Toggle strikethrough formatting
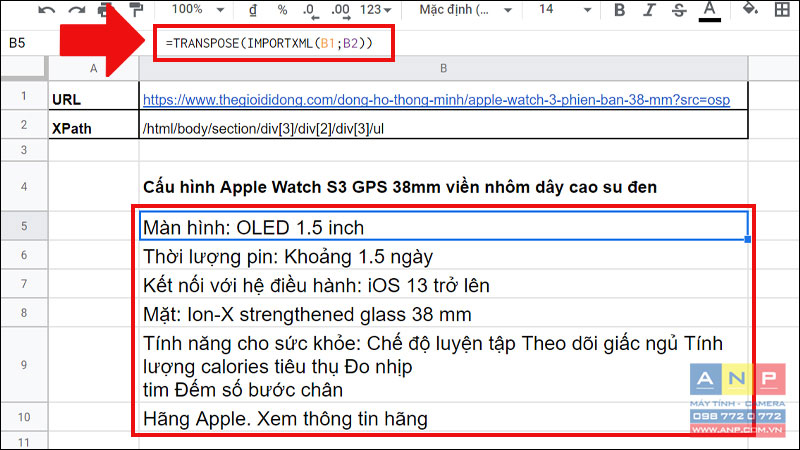The image size is (800, 450). tap(679, 10)
